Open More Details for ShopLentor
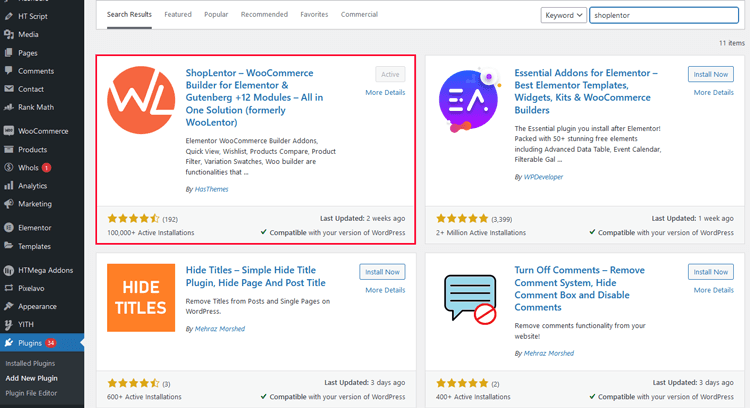The image size is (750, 408). (385, 92)
